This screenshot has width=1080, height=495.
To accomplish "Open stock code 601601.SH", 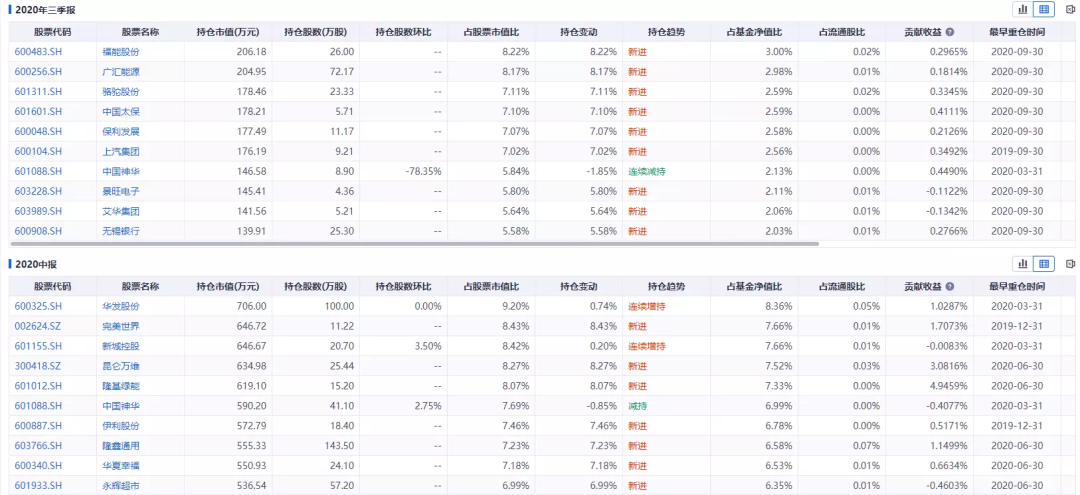I will tap(39, 112).
